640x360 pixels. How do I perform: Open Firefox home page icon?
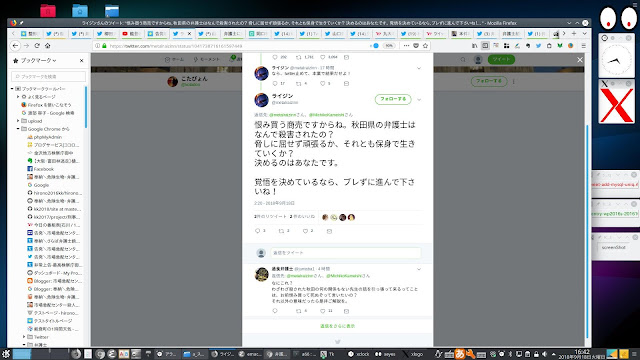pos(48,46)
